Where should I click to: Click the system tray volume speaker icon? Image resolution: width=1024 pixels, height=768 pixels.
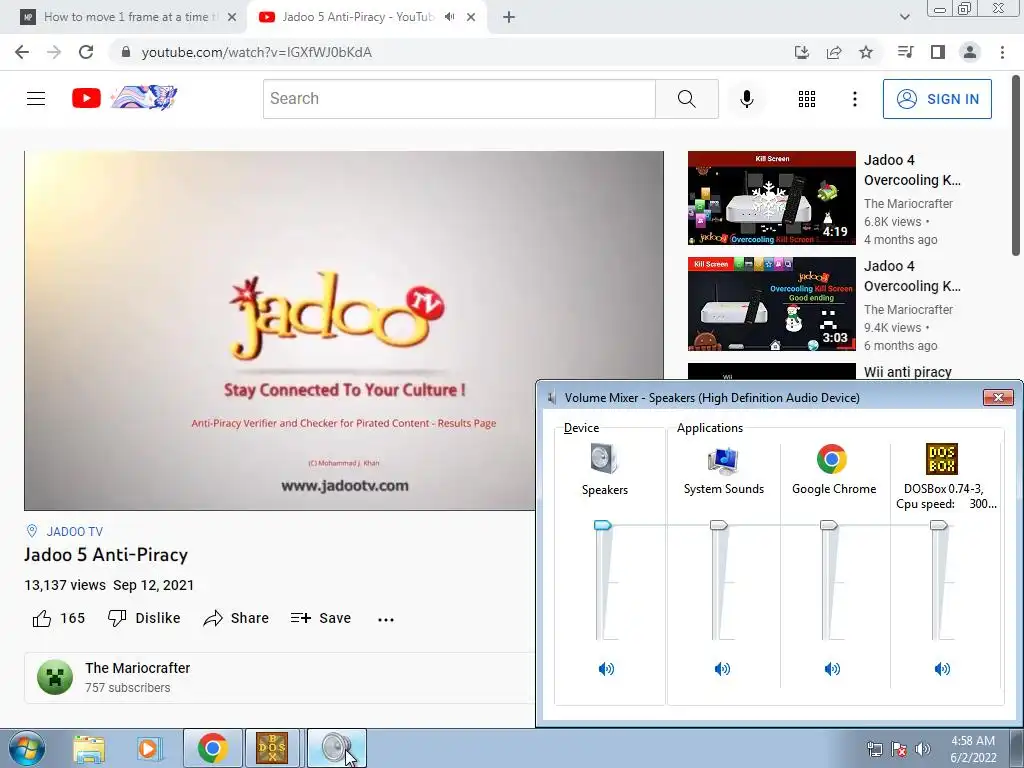(923, 749)
